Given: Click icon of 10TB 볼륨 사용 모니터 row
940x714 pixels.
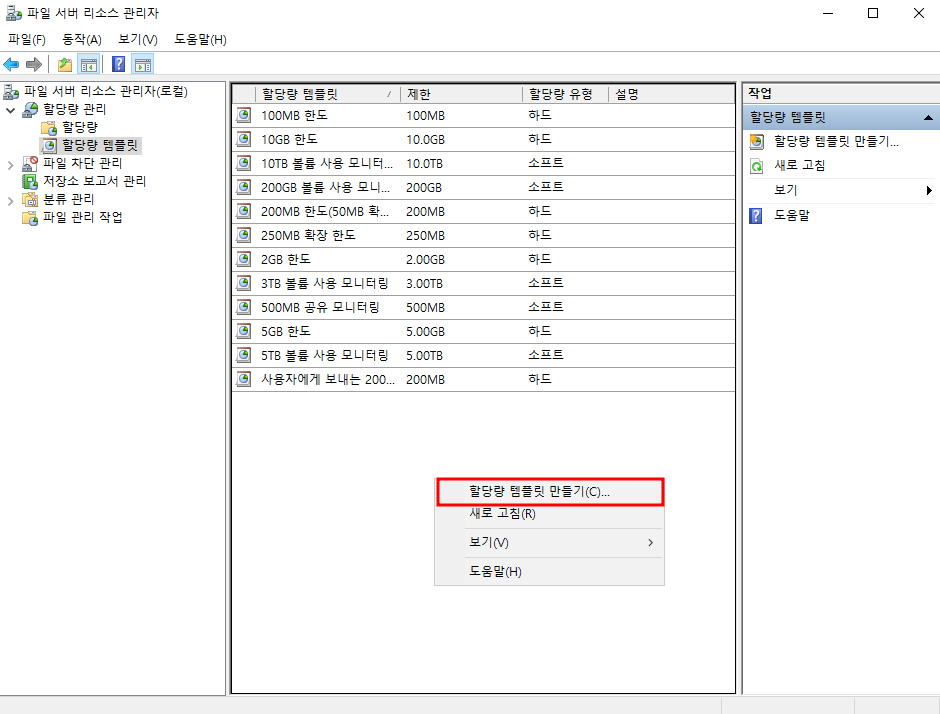Looking at the screenshot, I should click(x=243, y=163).
